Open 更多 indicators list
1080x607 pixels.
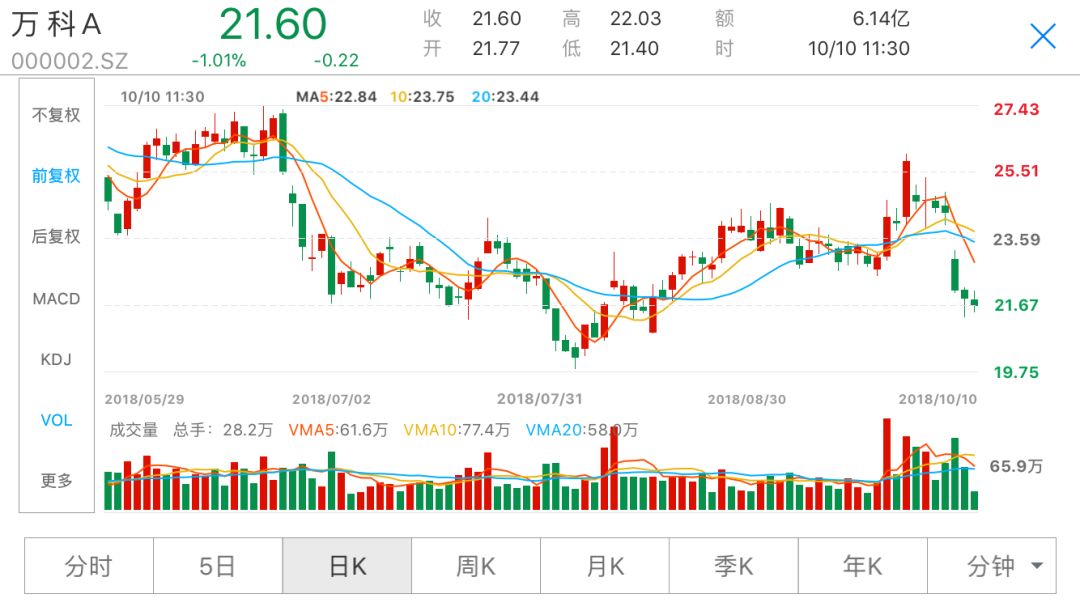click(56, 480)
